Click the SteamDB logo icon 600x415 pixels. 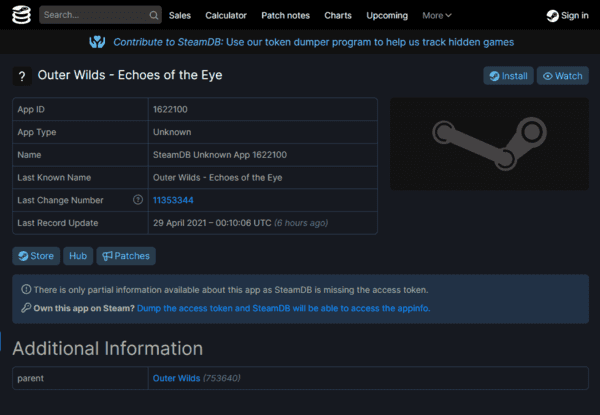21,15
